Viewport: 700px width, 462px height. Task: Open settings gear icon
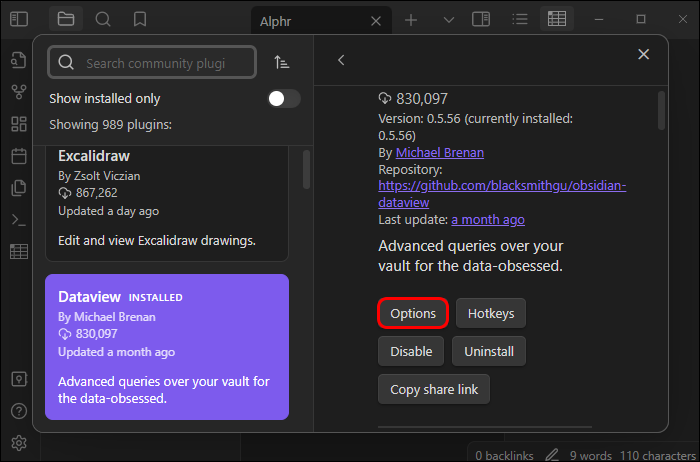click(18, 443)
